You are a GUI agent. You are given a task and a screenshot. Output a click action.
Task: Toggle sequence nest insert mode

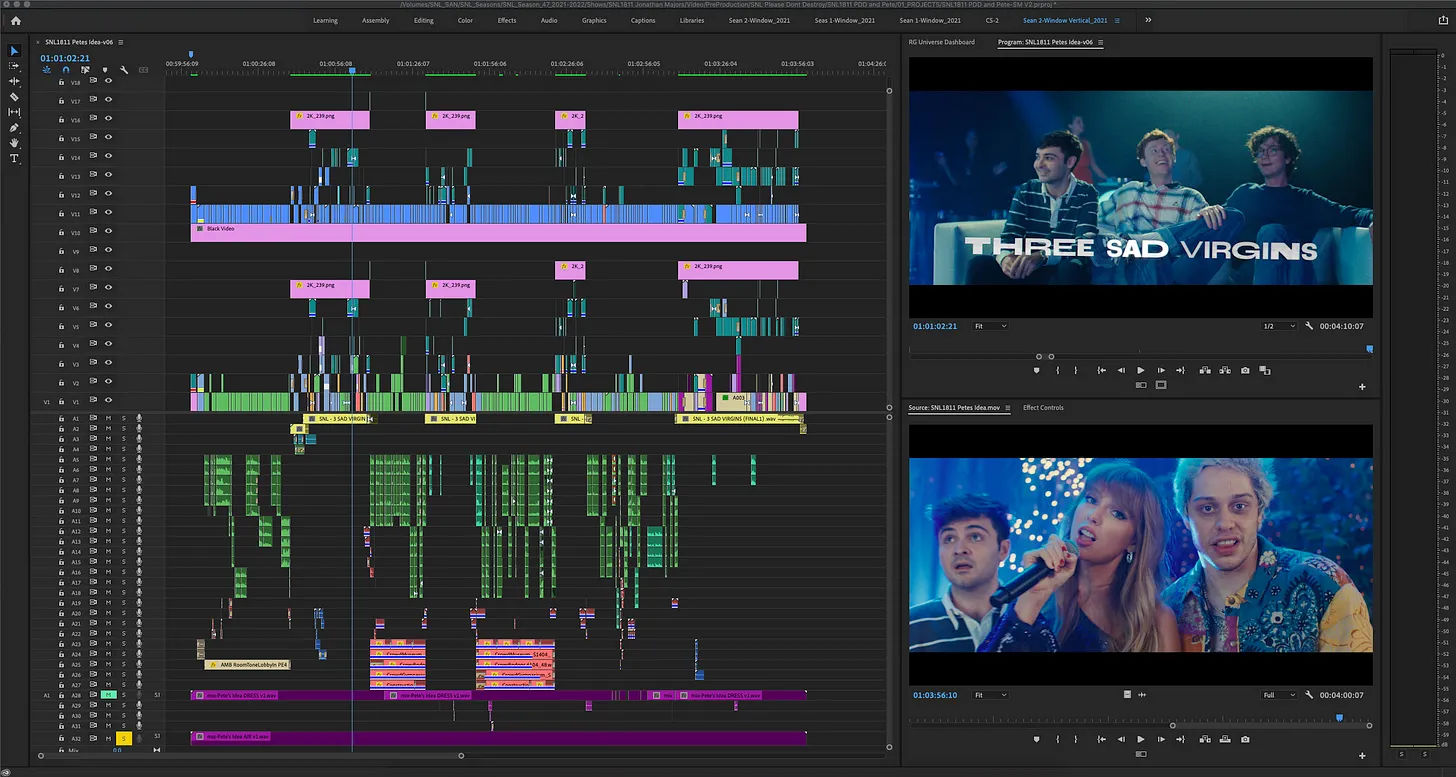point(47,70)
